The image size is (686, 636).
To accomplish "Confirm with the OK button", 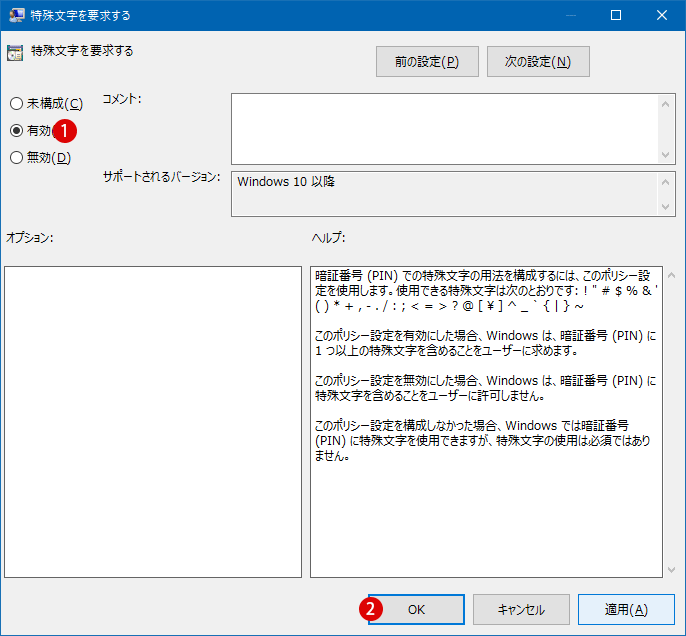I will (416, 609).
